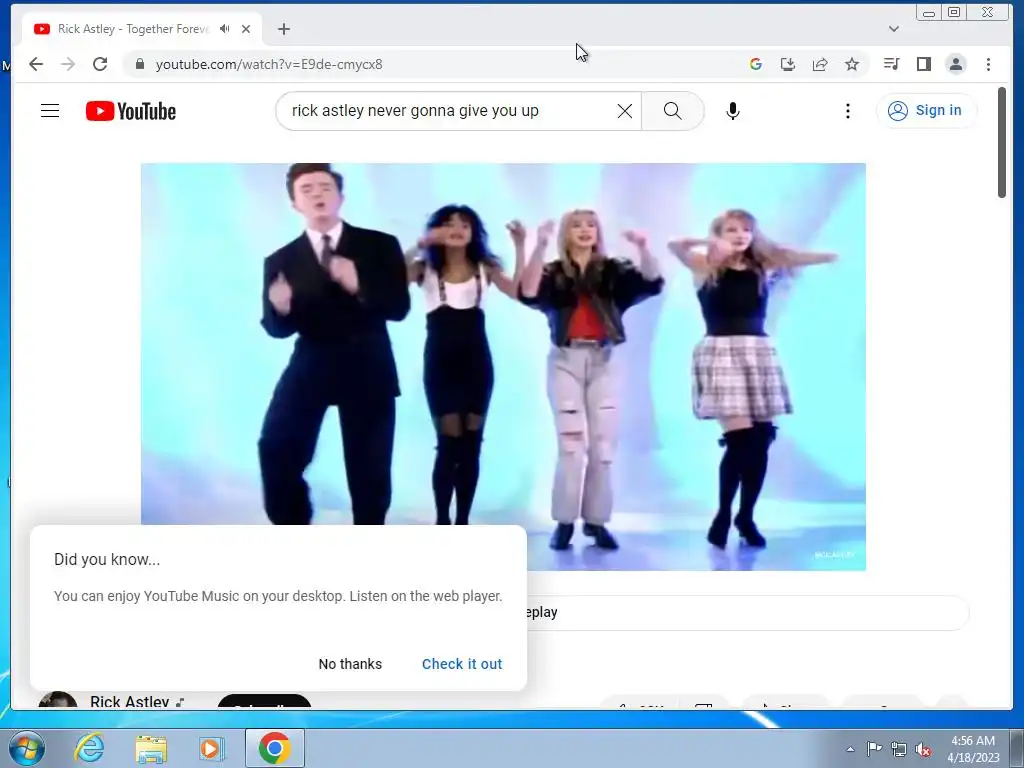Open the Rick Astley channel name
Image resolution: width=1024 pixels, height=768 pixels.
click(x=130, y=701)
